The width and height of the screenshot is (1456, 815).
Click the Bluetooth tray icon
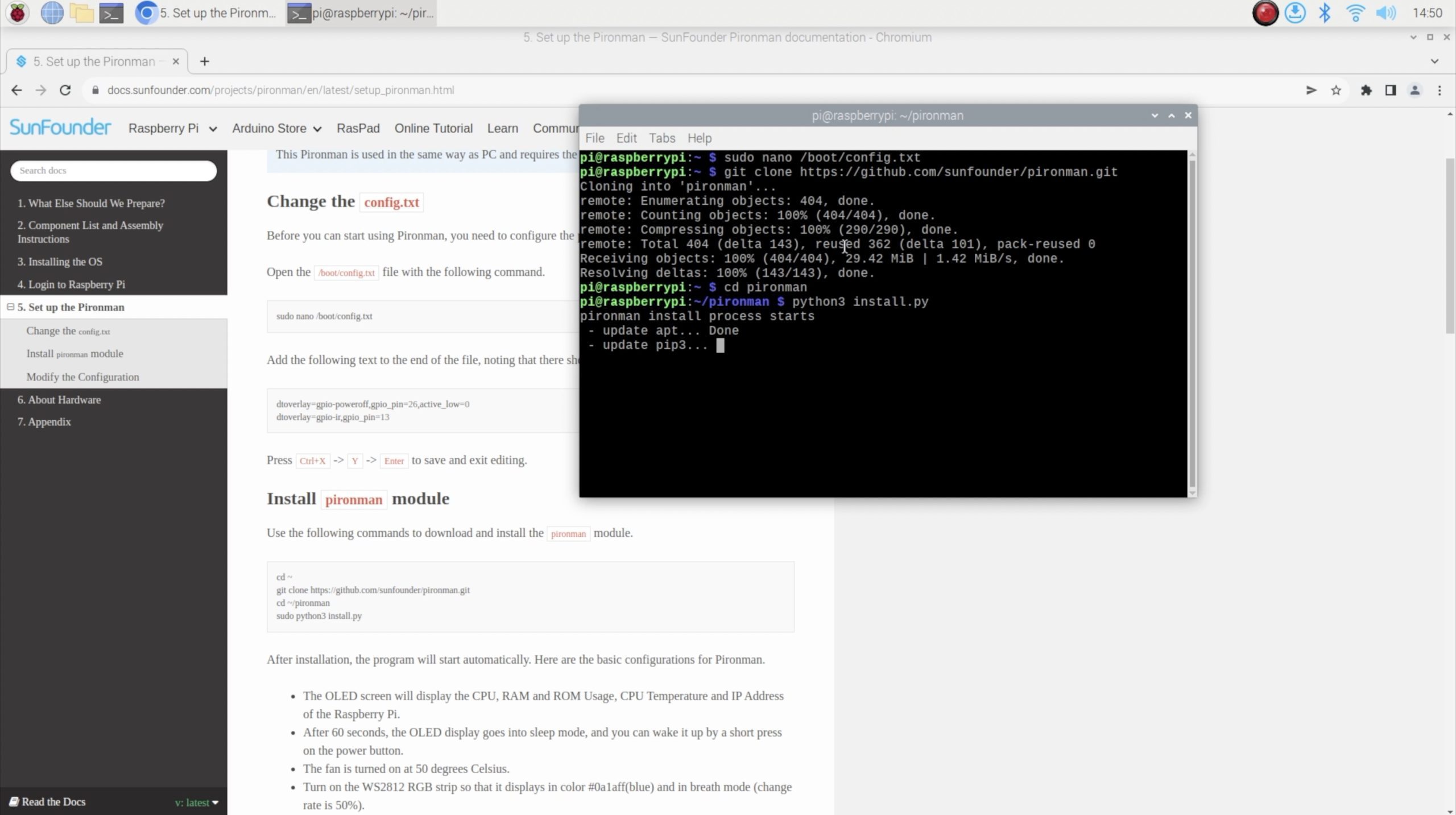1325,13
